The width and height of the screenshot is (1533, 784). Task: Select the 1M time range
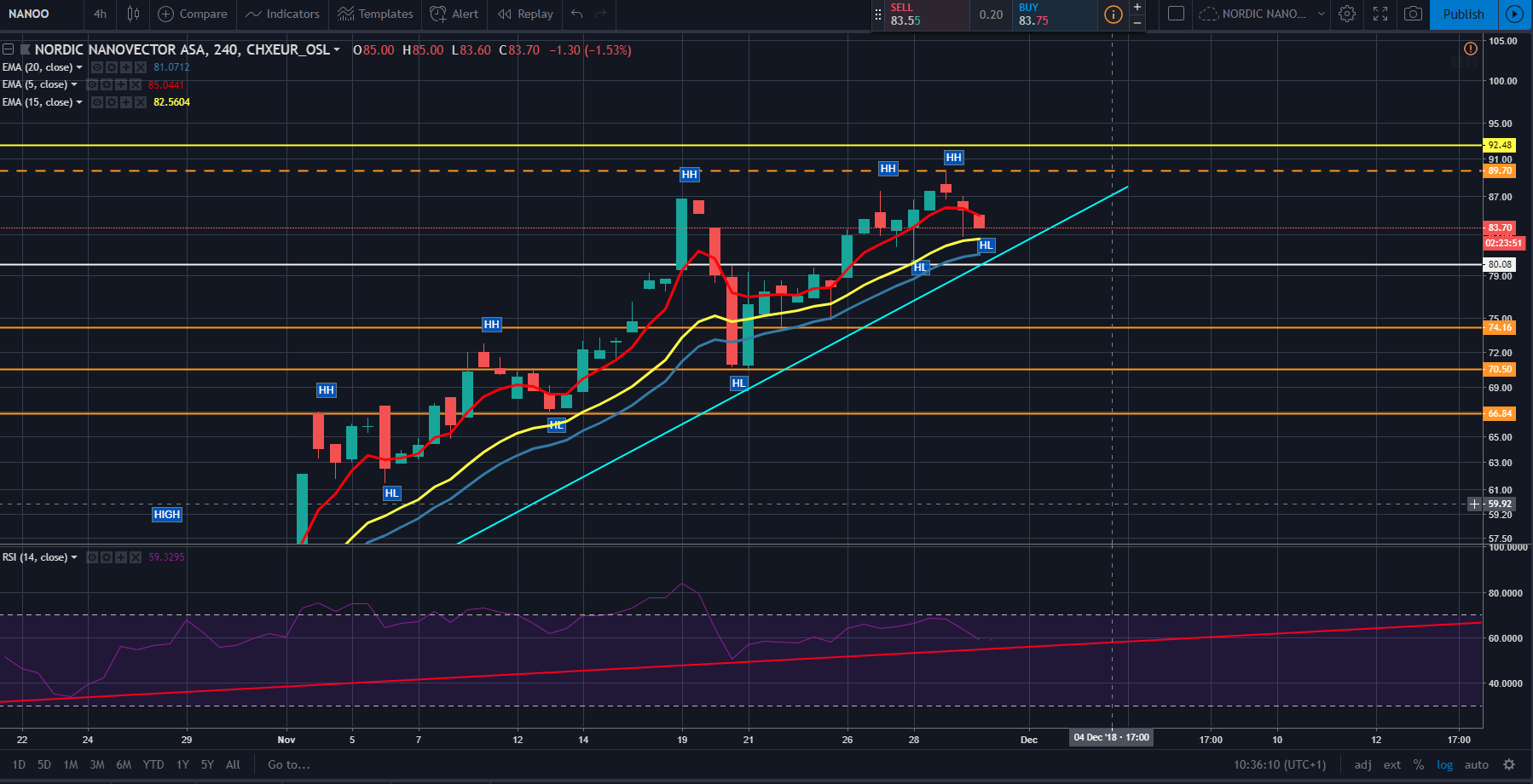click(71, 764)
